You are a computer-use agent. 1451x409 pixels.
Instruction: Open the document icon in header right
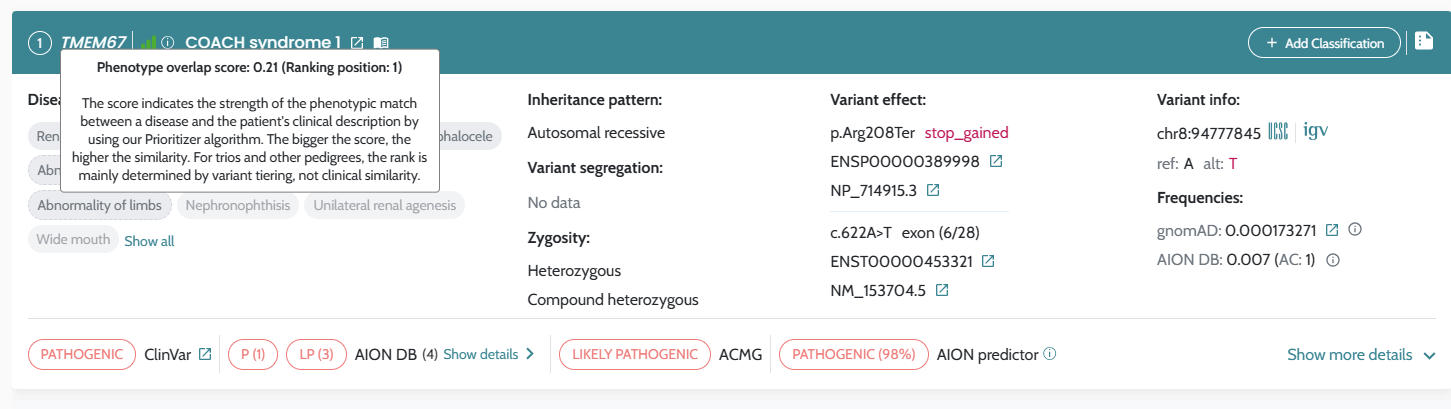pos(1424,42)
